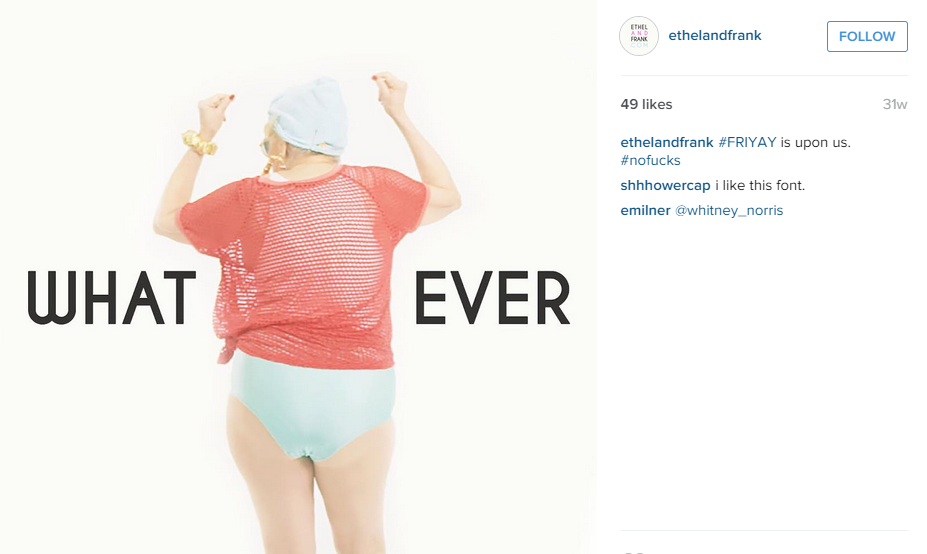View who gave the 49 likes

[x=646, y=105]
